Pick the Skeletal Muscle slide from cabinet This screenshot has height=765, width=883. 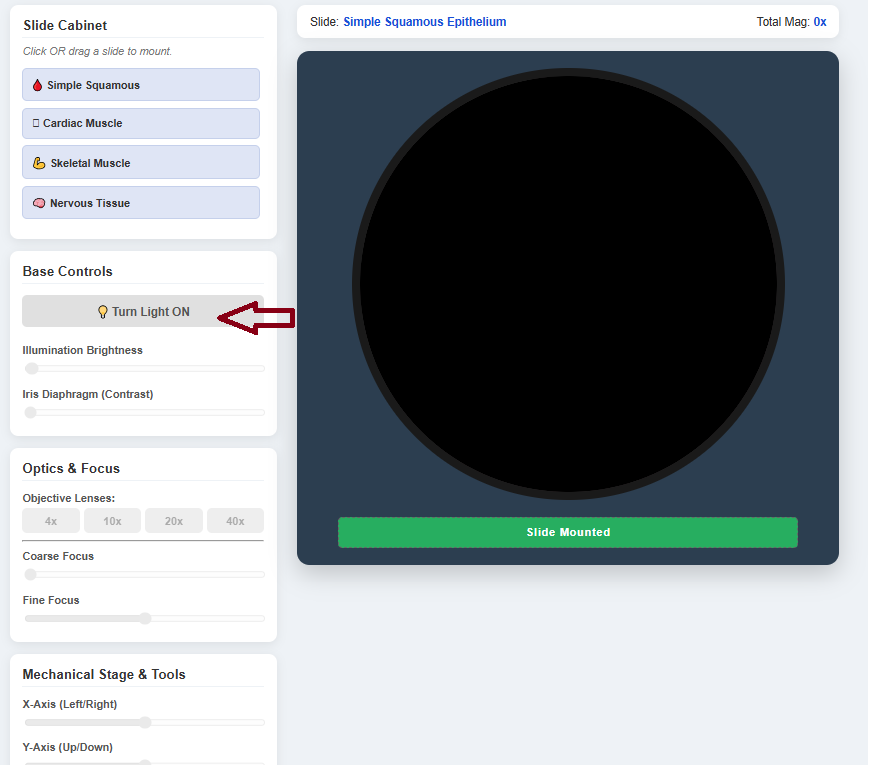[x=141, y=163]
